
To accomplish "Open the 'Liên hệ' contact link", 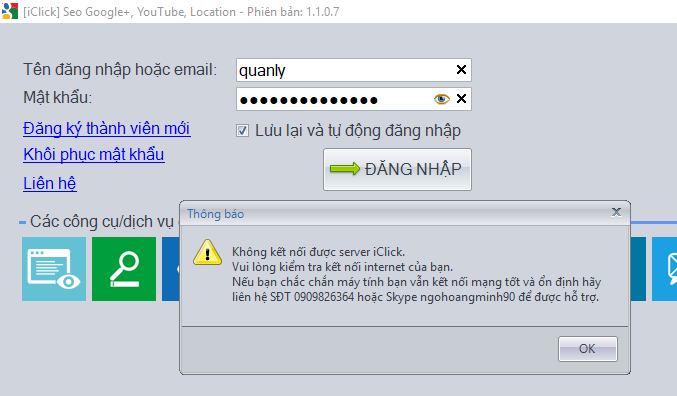I will point(50,184).
